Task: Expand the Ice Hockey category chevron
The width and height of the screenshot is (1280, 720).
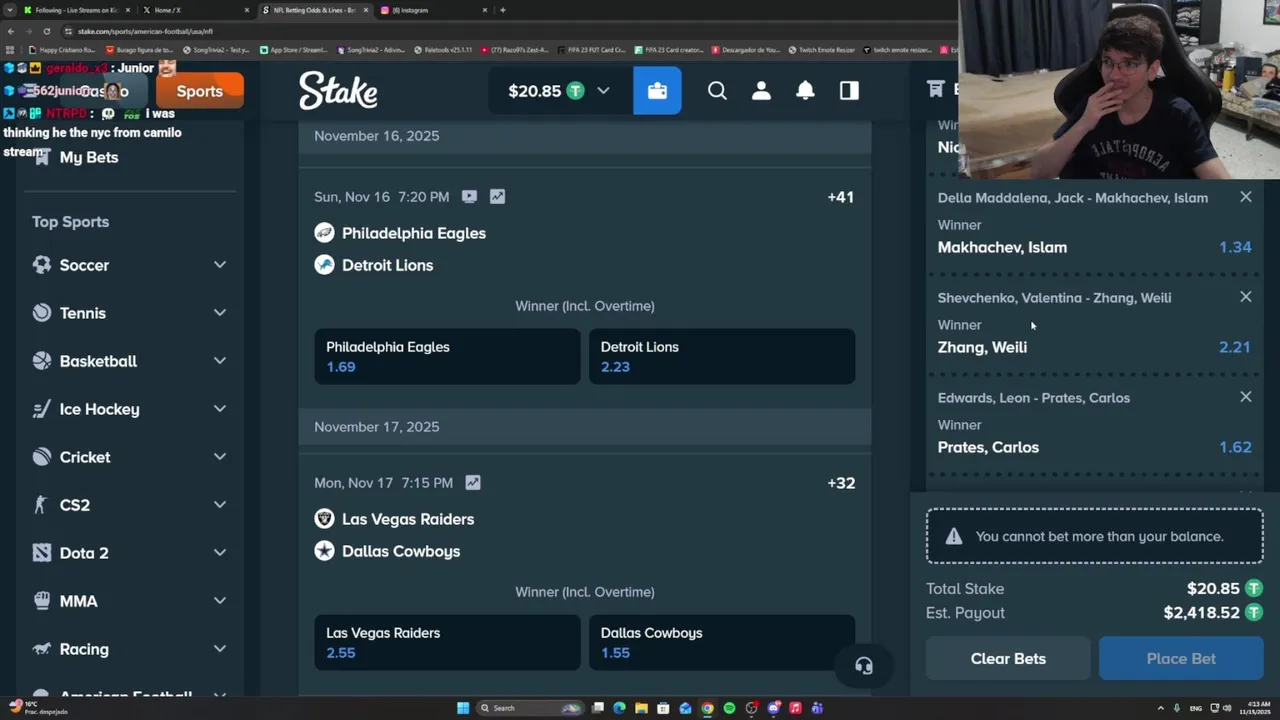Action: 219,409
